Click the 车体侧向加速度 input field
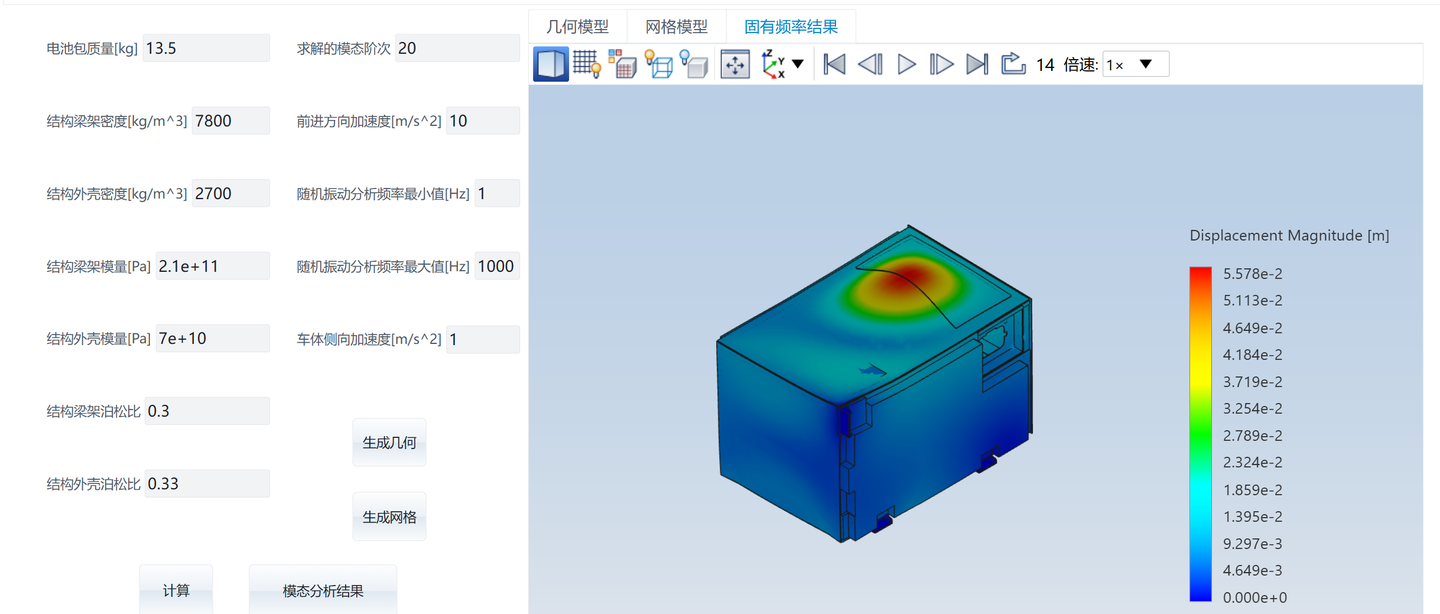This screenshot has width=1440, height=614. coord(483,339)
